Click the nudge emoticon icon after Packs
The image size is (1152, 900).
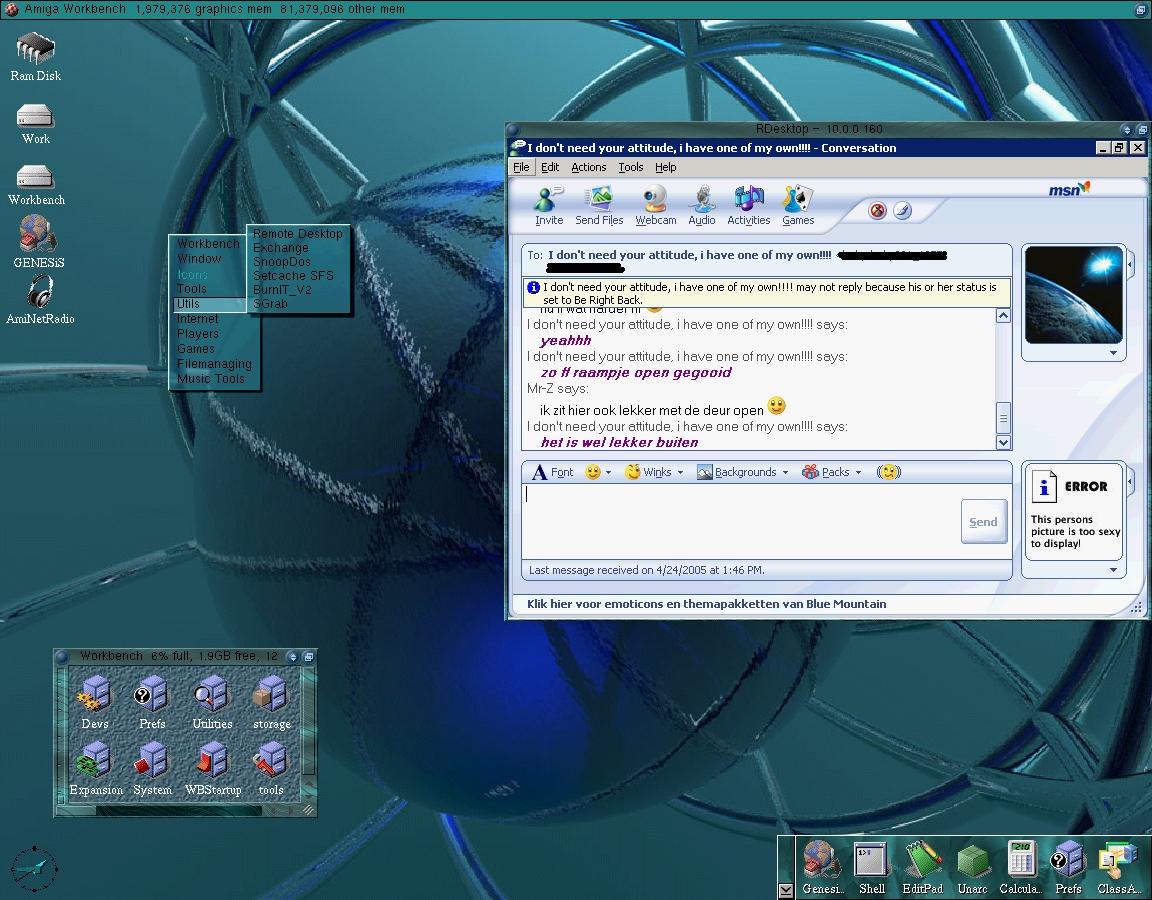click(x=888, y=472)
